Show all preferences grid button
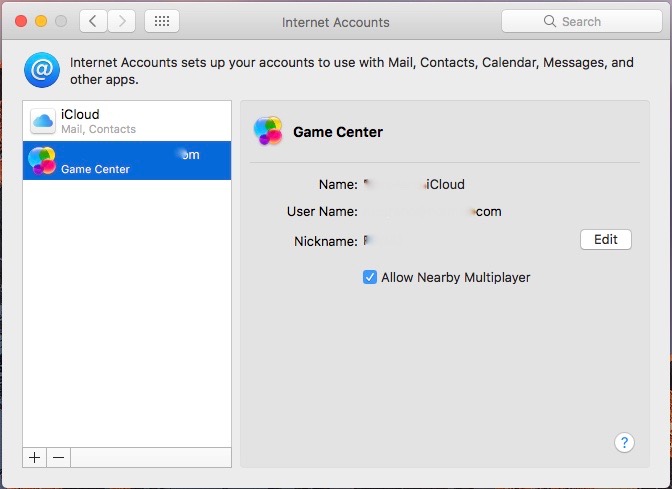The image size is (672, 489). 162,21
